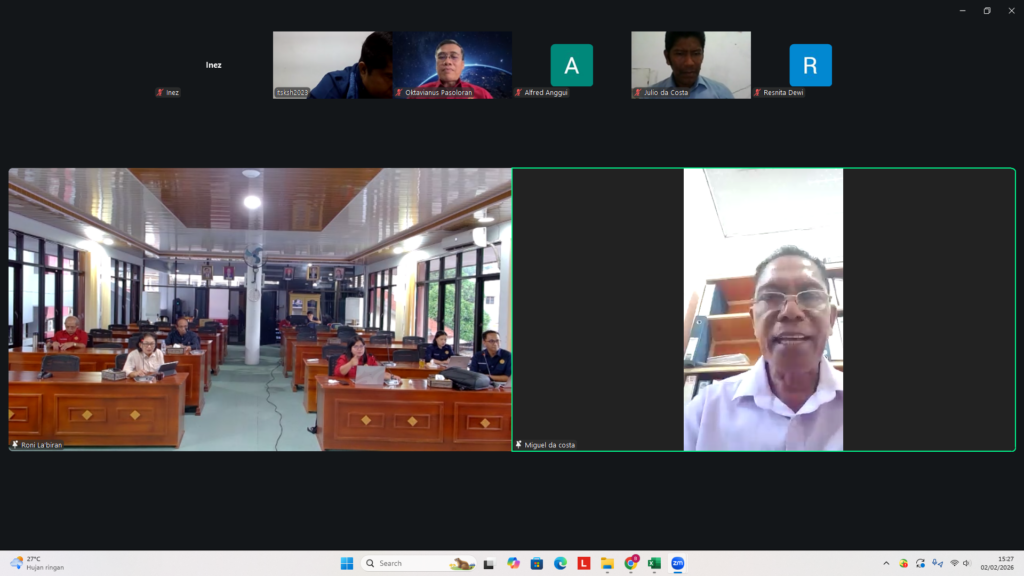Expand the hidden system tray icons chevron
The height and width of the screenshot is (576, 1024).
886,563
